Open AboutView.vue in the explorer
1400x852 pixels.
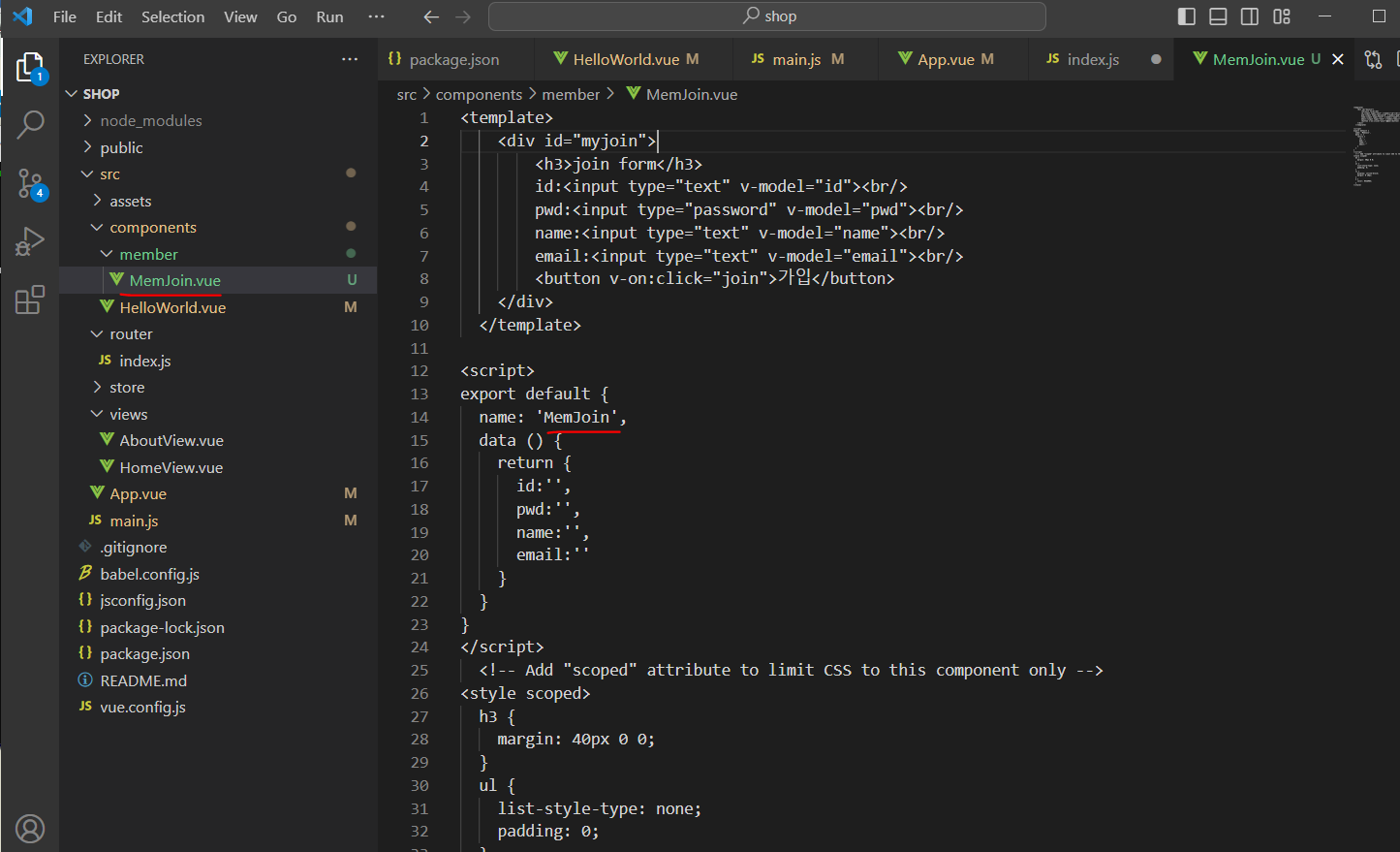[x=219, y=440]
